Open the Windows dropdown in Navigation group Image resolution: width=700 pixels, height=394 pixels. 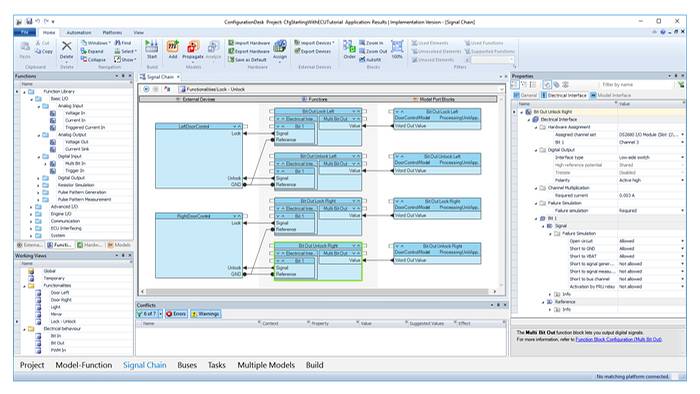(x=96, y=43)
